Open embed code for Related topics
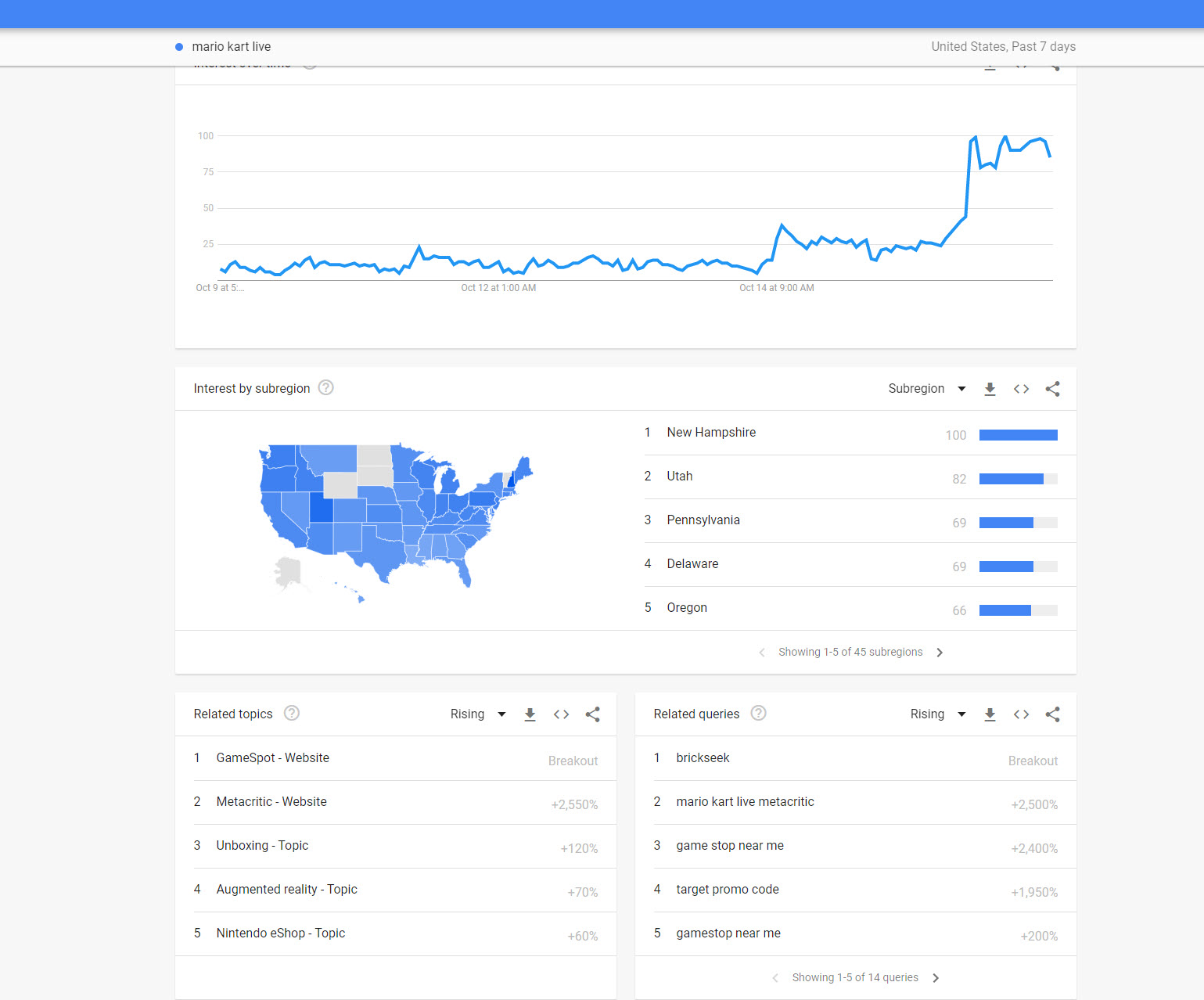 point(561,714)
